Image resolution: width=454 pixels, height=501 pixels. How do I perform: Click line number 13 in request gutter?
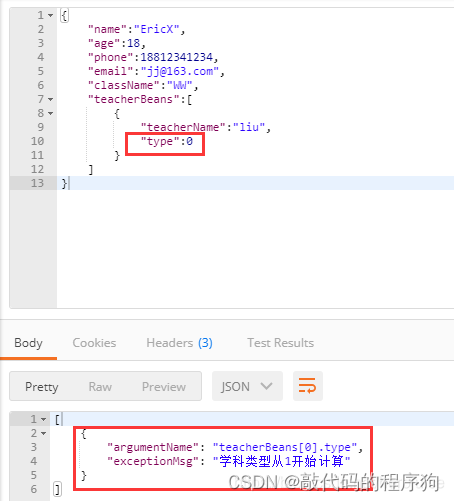tap(37, 183)
